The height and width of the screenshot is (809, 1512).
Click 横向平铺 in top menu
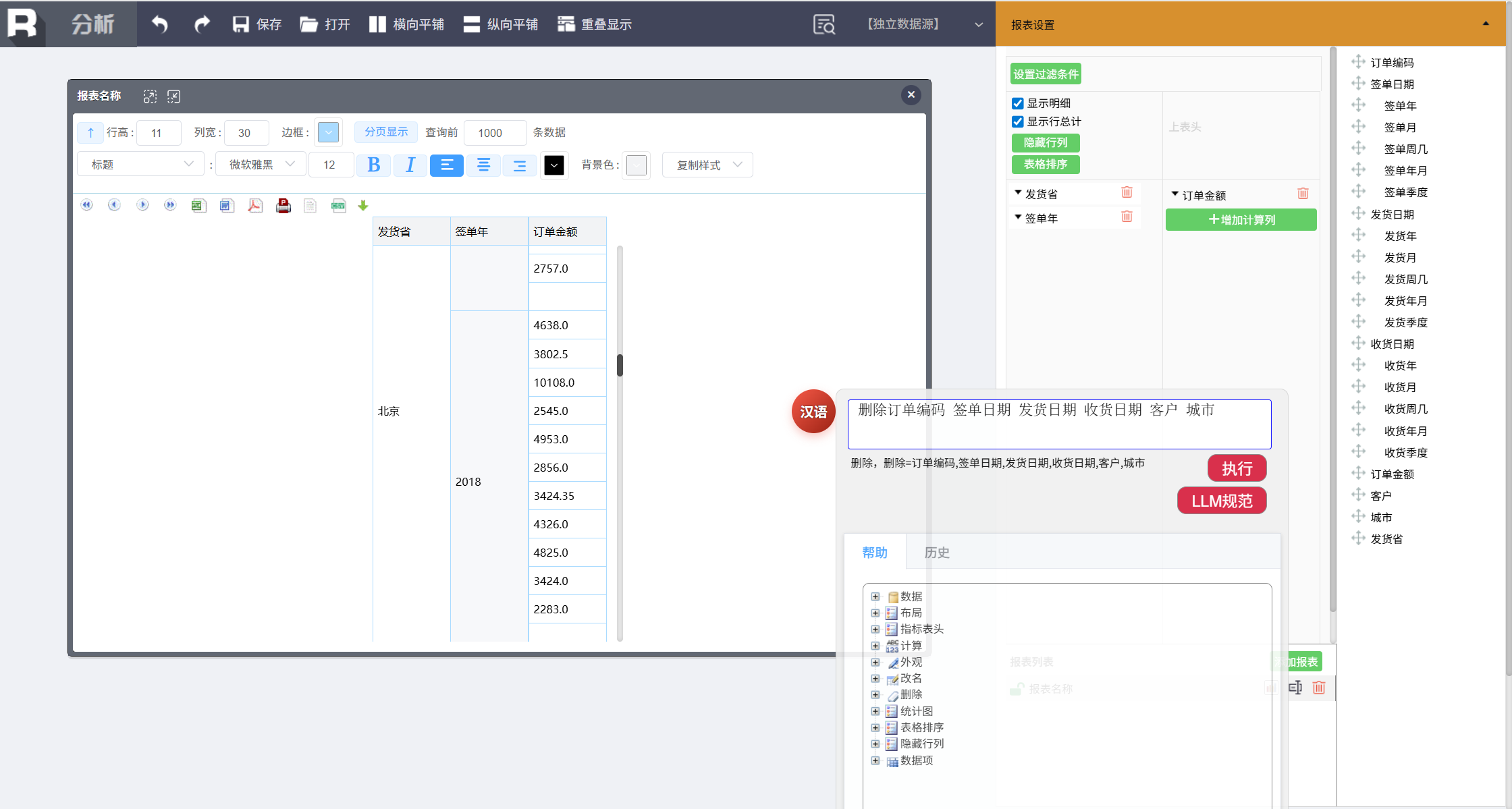406,24
